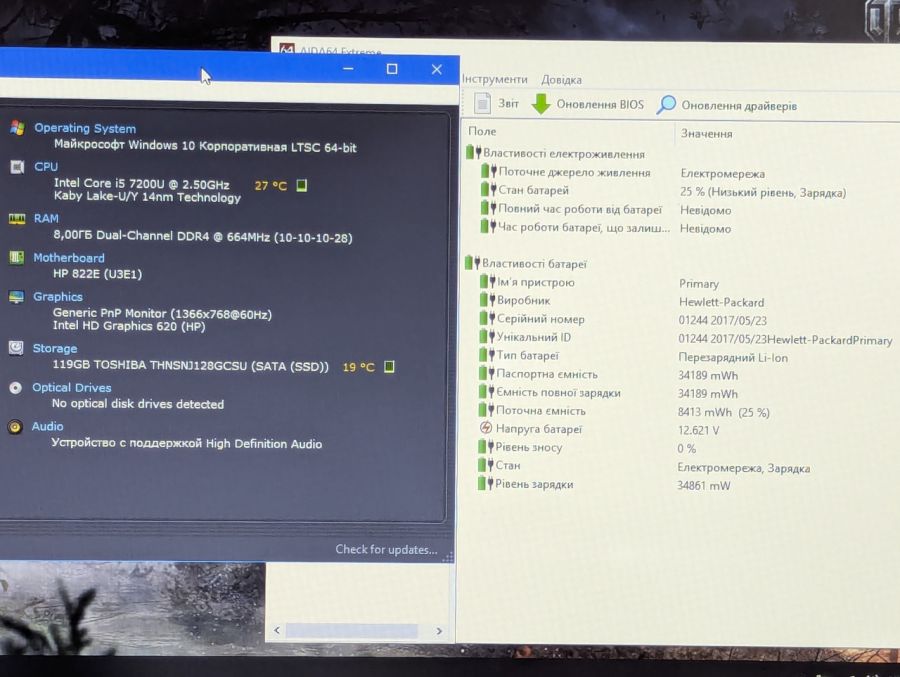900x677 pixels.
Task: Click the magnifier Оновлення драйверів icon
Action: point(666,105)
